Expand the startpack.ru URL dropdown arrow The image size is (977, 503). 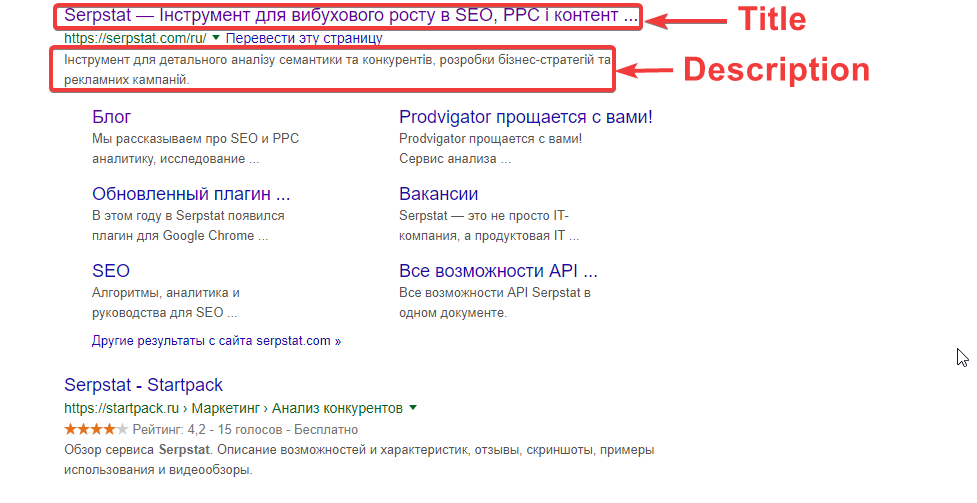pos(412,408)
